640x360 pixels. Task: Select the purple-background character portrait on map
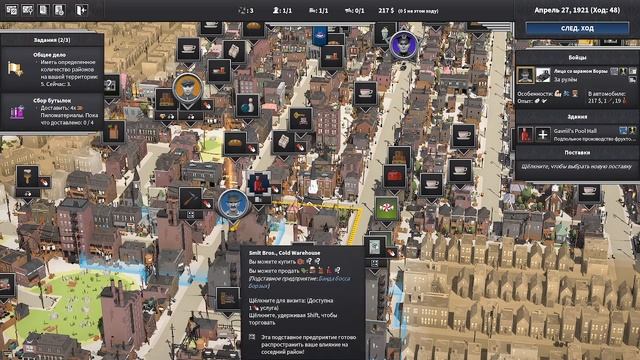pyautogui.click(x=404, y=45)
